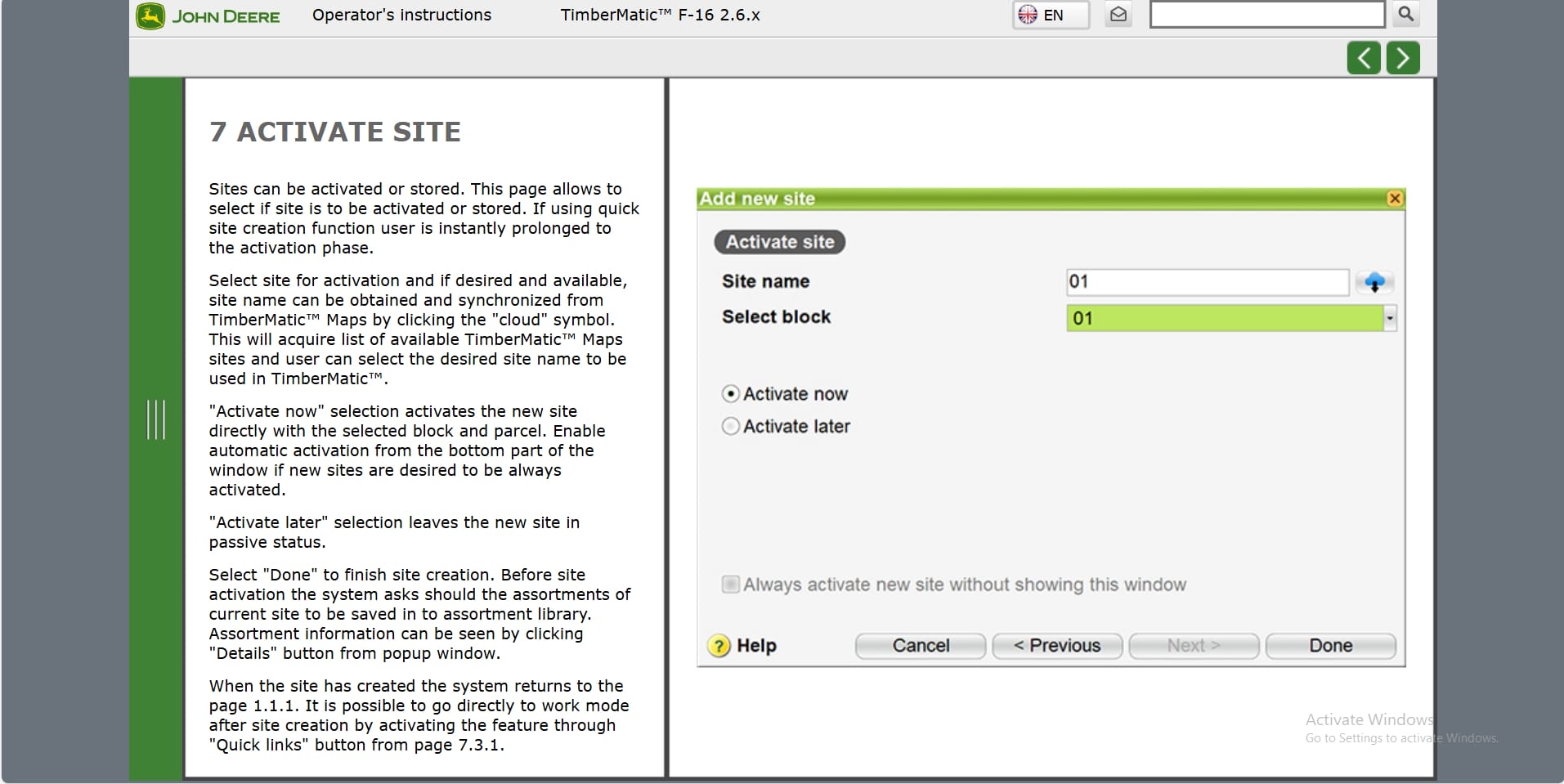Click the greyed Next > button
1564x784 pixels.
1194,646
